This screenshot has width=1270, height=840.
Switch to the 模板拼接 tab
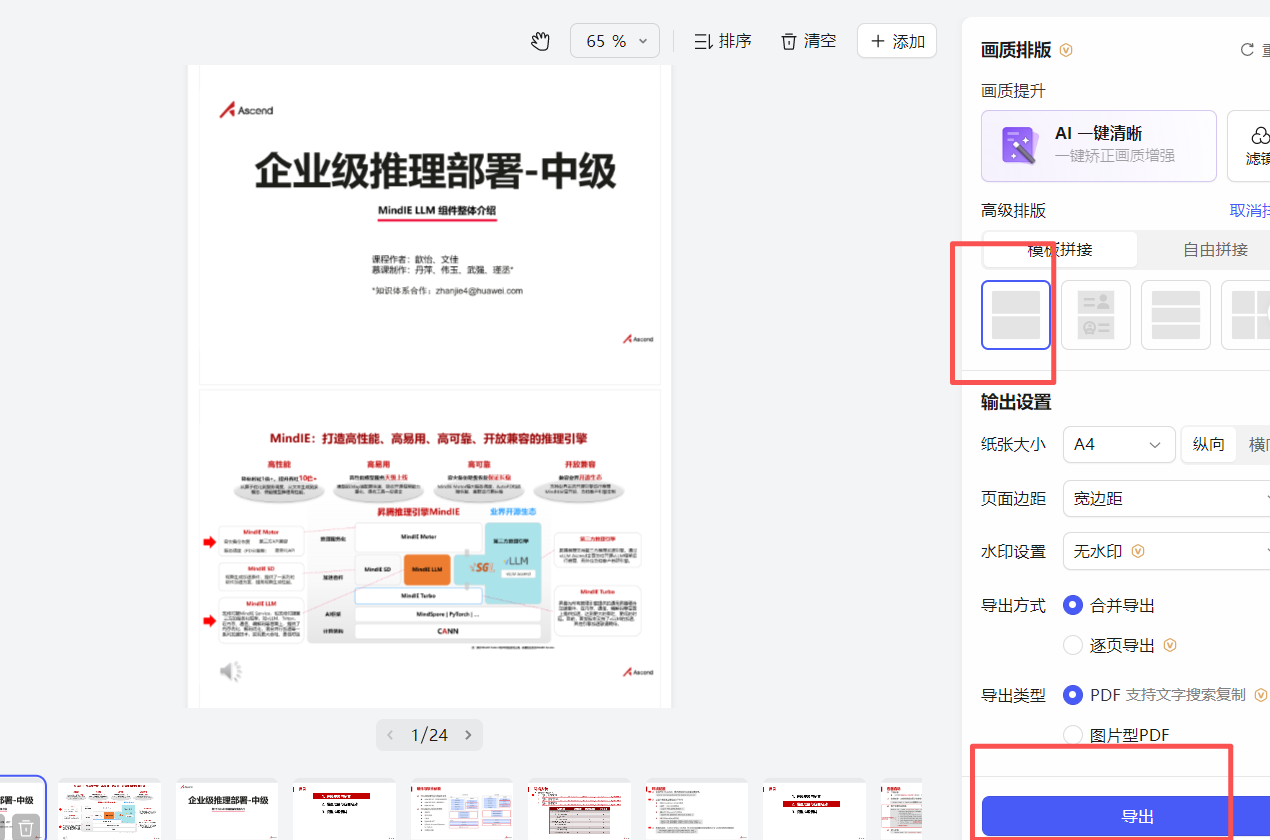1060,249
